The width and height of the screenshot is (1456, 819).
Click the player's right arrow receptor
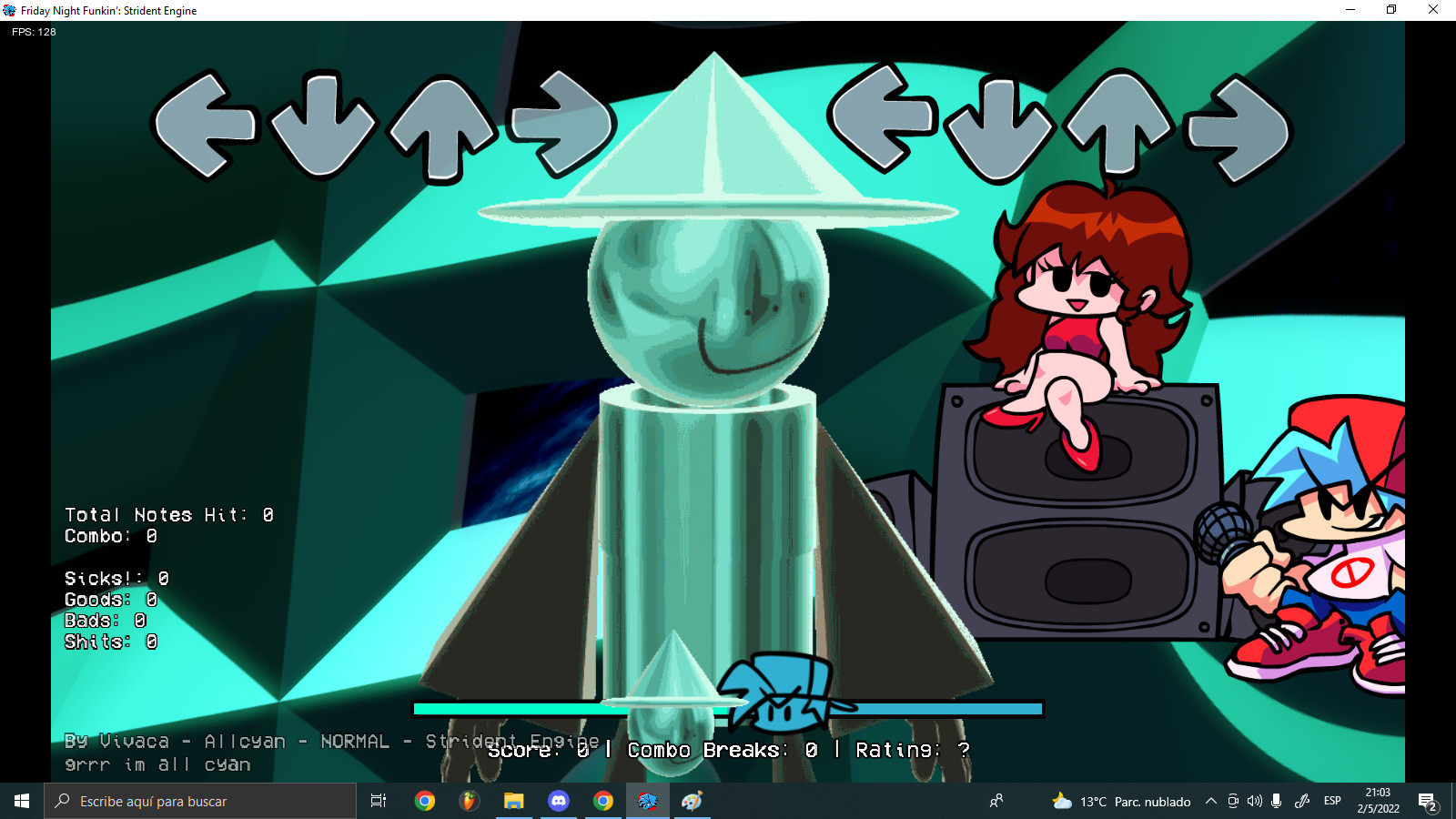click(x=1239, y=129)
